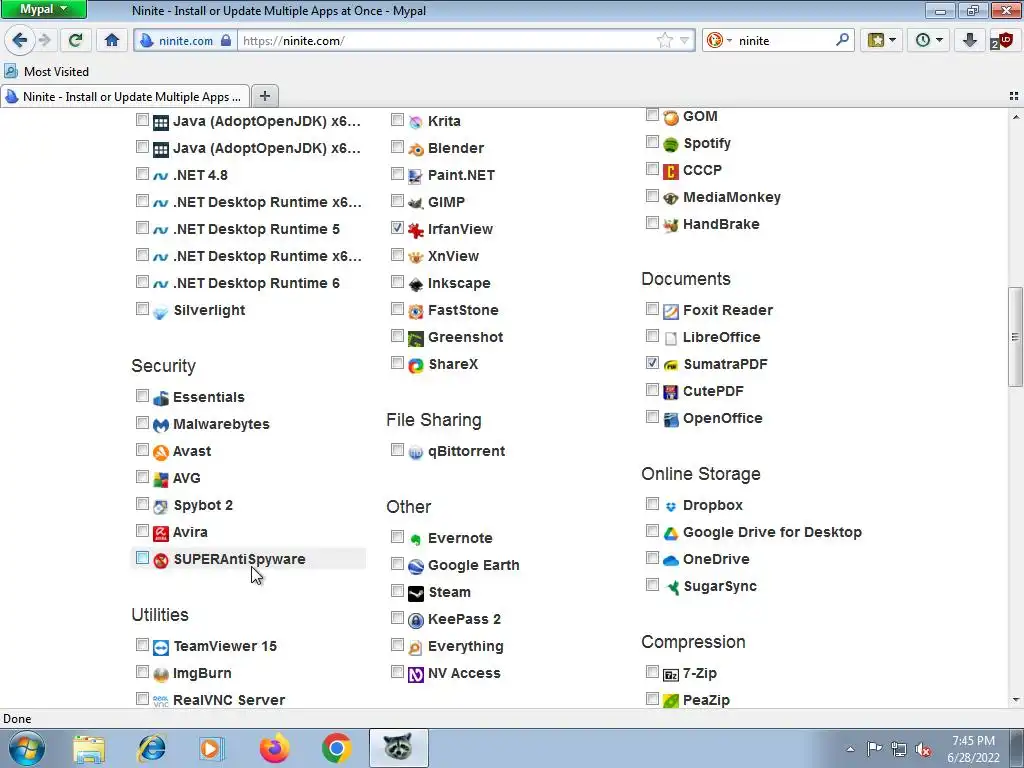Open Firefox from the taskbar
Viewport: 1024px width, 768px height.
[274, 748]
